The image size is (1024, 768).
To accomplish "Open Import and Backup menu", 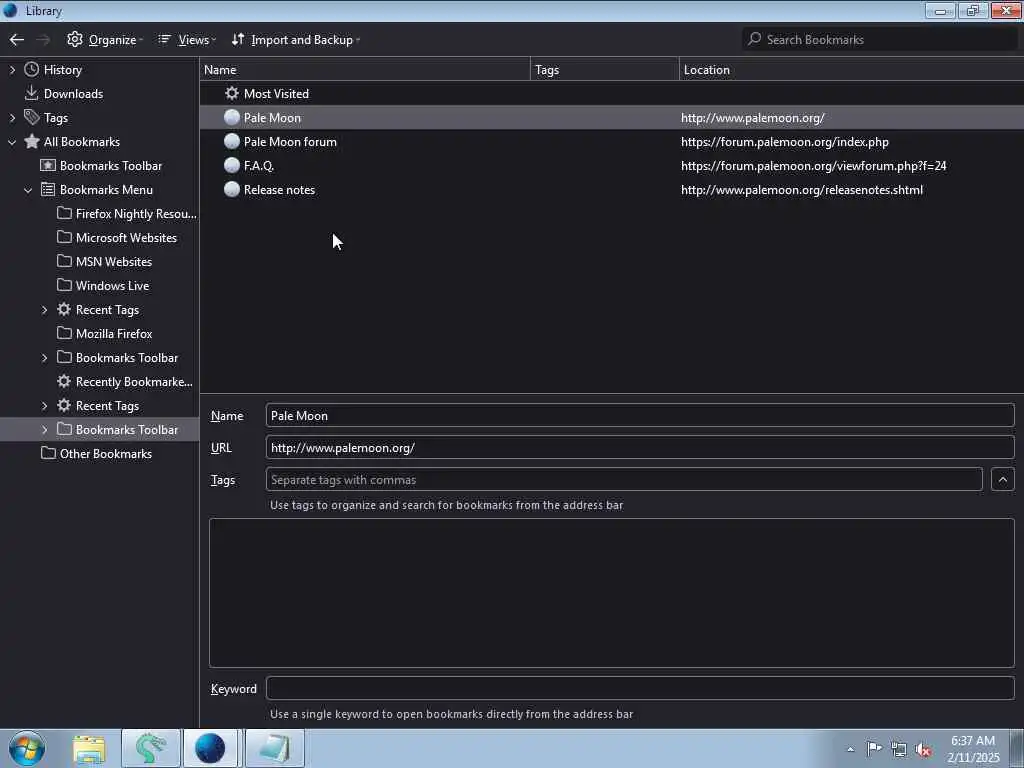I will tap(295, 40).
